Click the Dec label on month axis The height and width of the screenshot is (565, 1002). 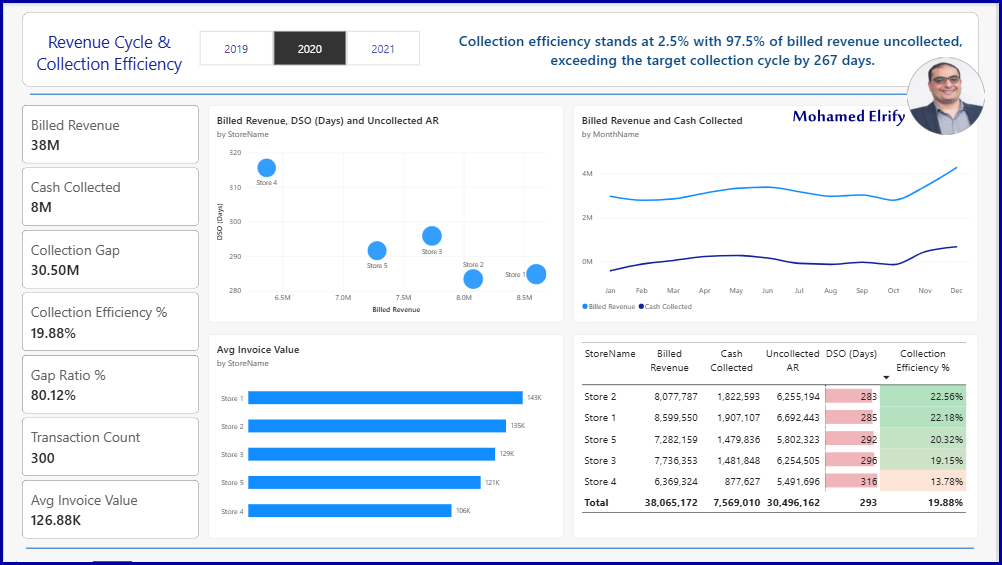click(x=956, y=290)
